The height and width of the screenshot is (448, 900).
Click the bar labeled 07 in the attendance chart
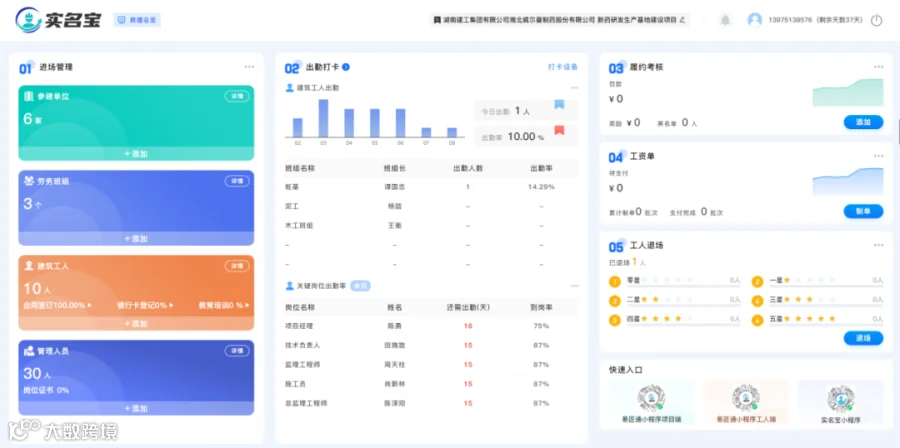(426, 133)
